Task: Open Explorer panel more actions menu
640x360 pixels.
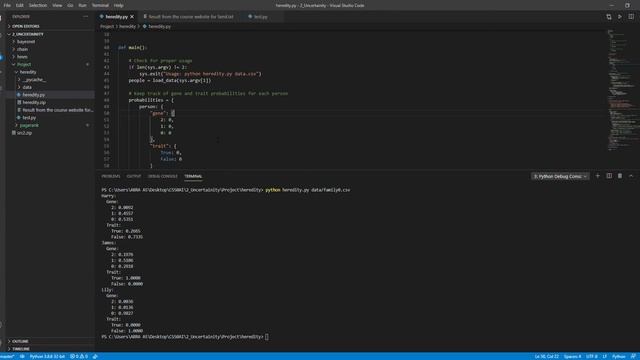Action: (x=85, y=17)
